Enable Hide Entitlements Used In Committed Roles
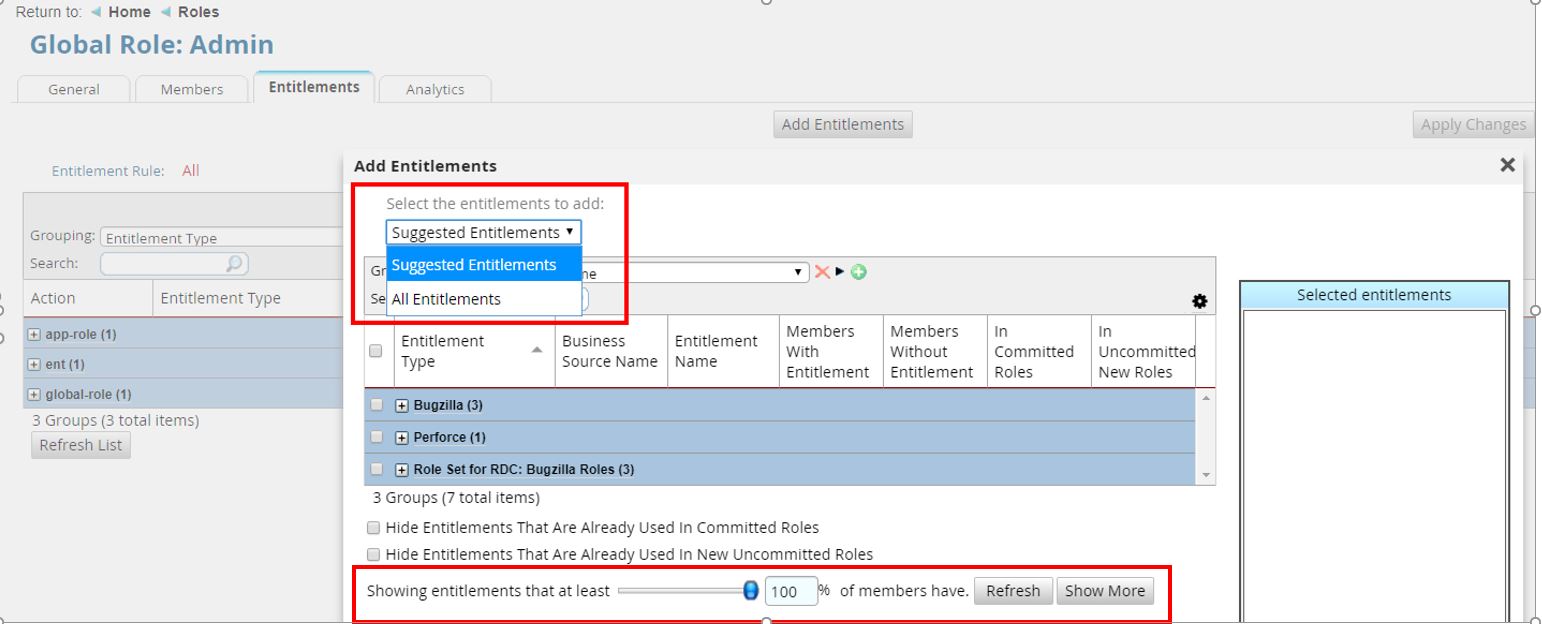Screen dimensions: 1542x624 (x=373, y=527)
